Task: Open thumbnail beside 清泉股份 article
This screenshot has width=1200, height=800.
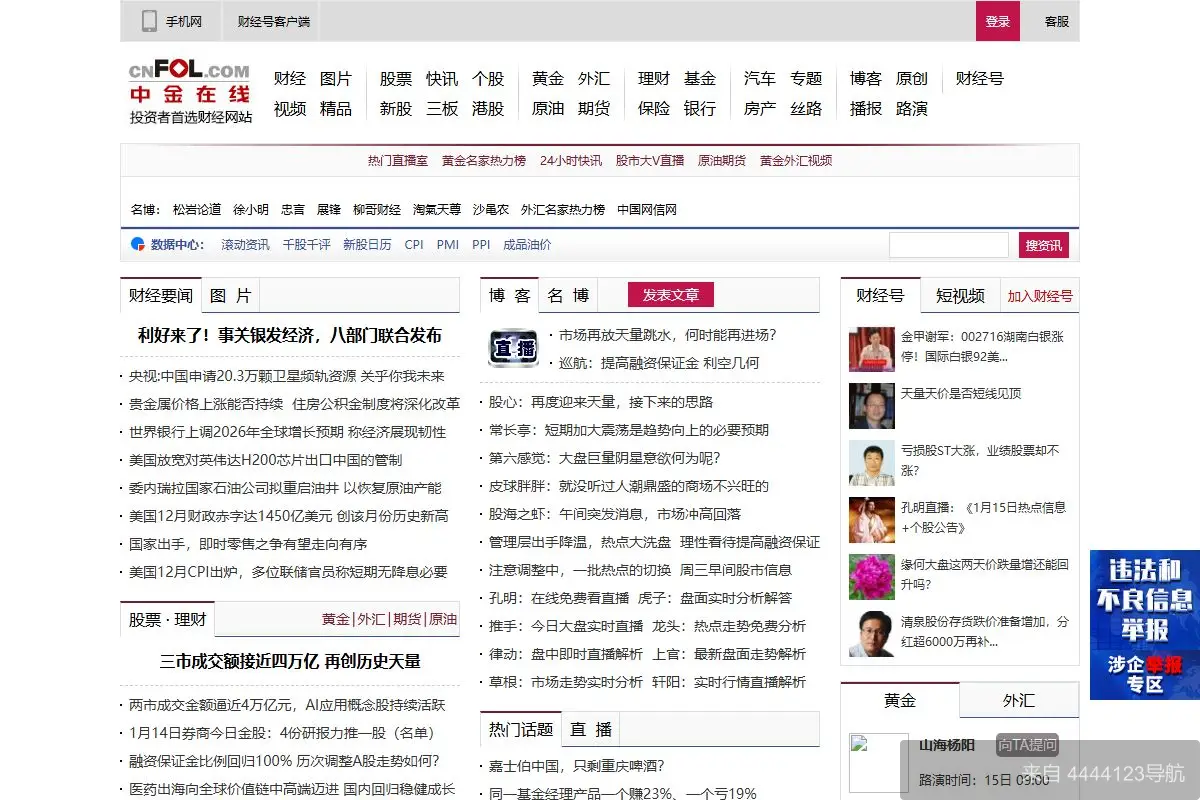Action: [871, 634]
